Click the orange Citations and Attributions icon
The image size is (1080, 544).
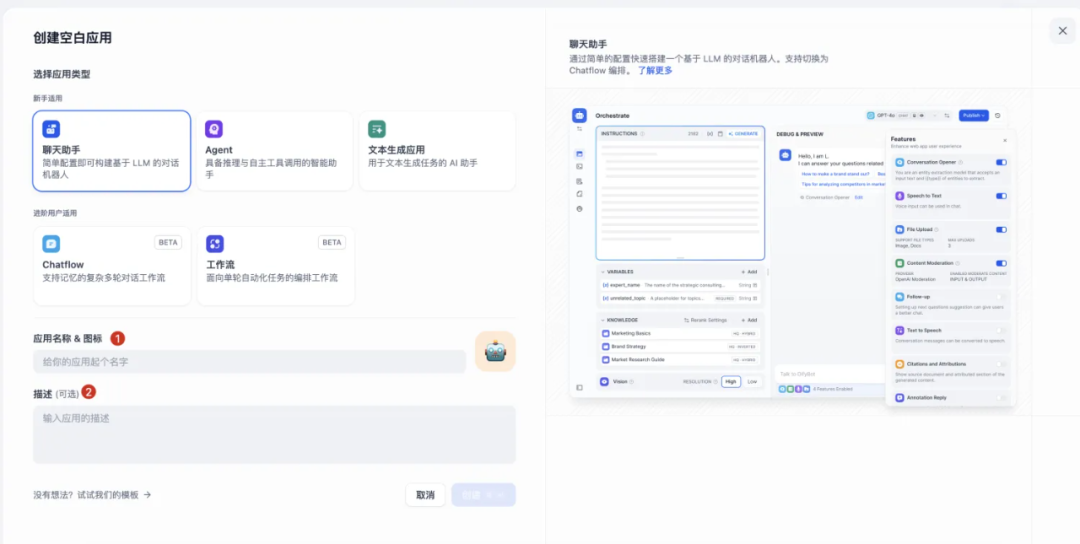[900, 364]
